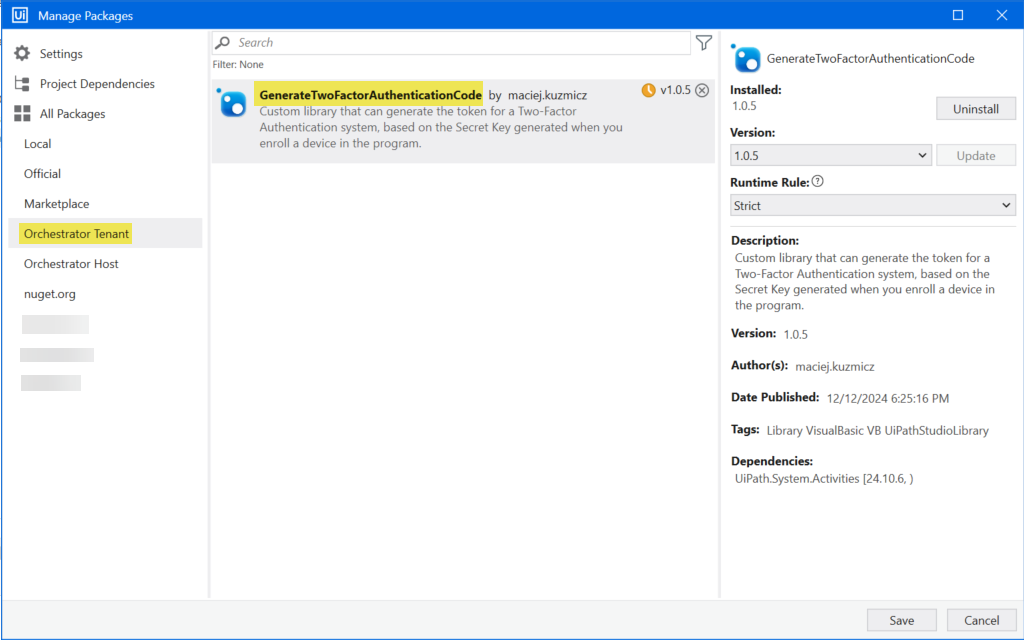This screenshot has width=1024, height=640.
Task: Click the GenerateTwoFactorAuthenticationCode package icon
Action: pyautogui.click(x=232, y=103)
